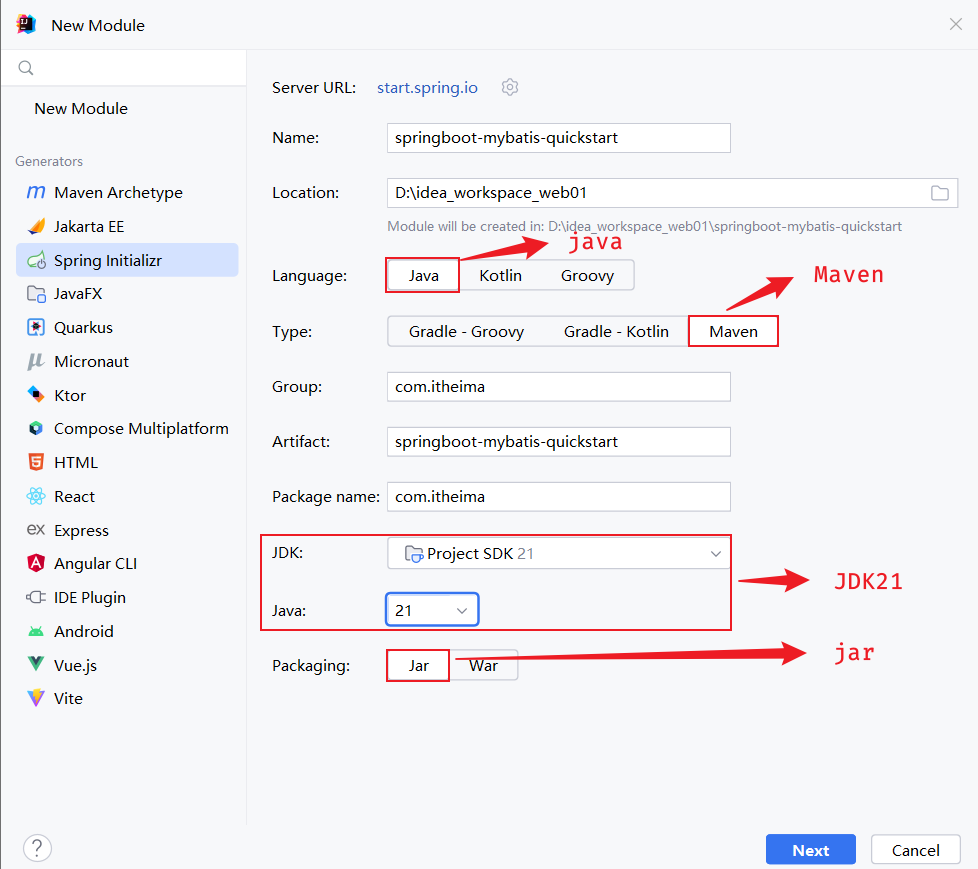Select the Jakarta EE generator icon
The width and height of the screenshot is (978, 869).
point(36,227)
